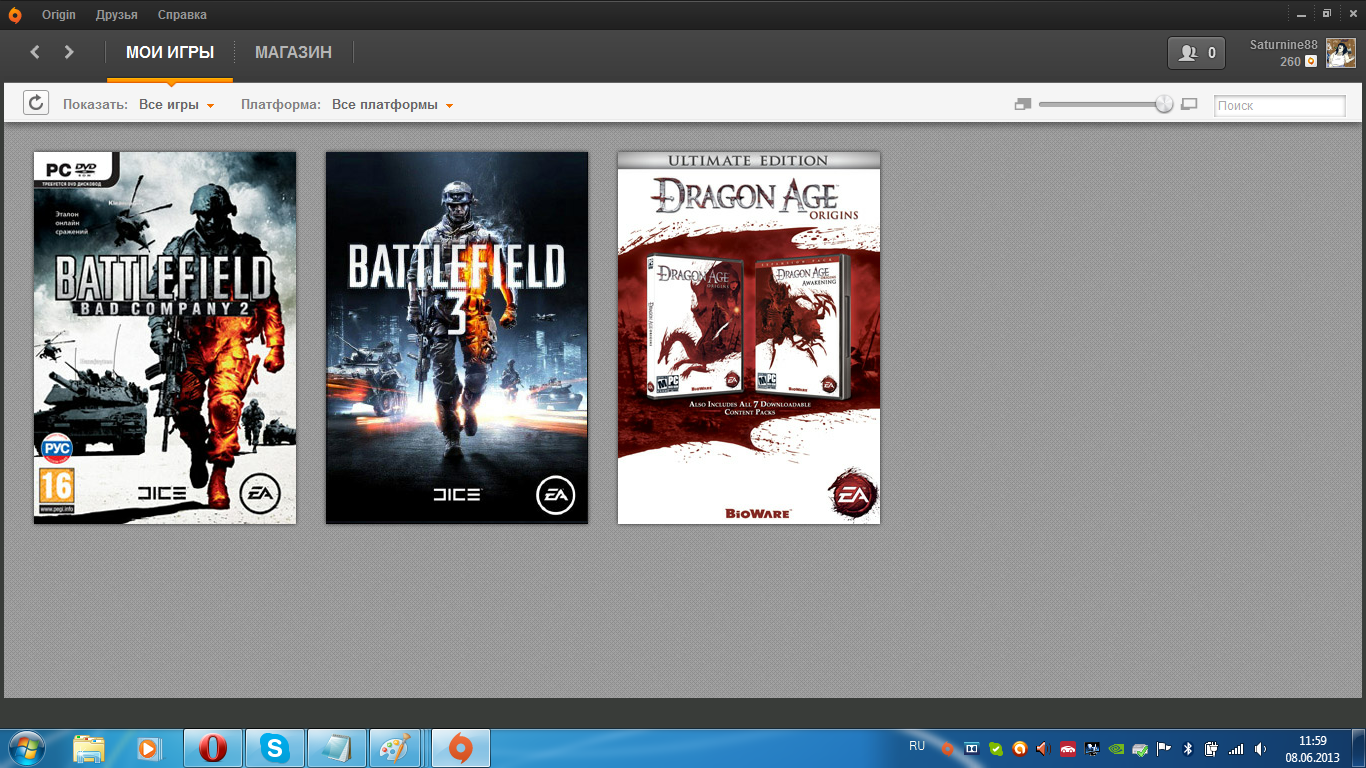Click the Origin tray icon
The width and height of the screenshot is (1366, 768).
[947, 748]
